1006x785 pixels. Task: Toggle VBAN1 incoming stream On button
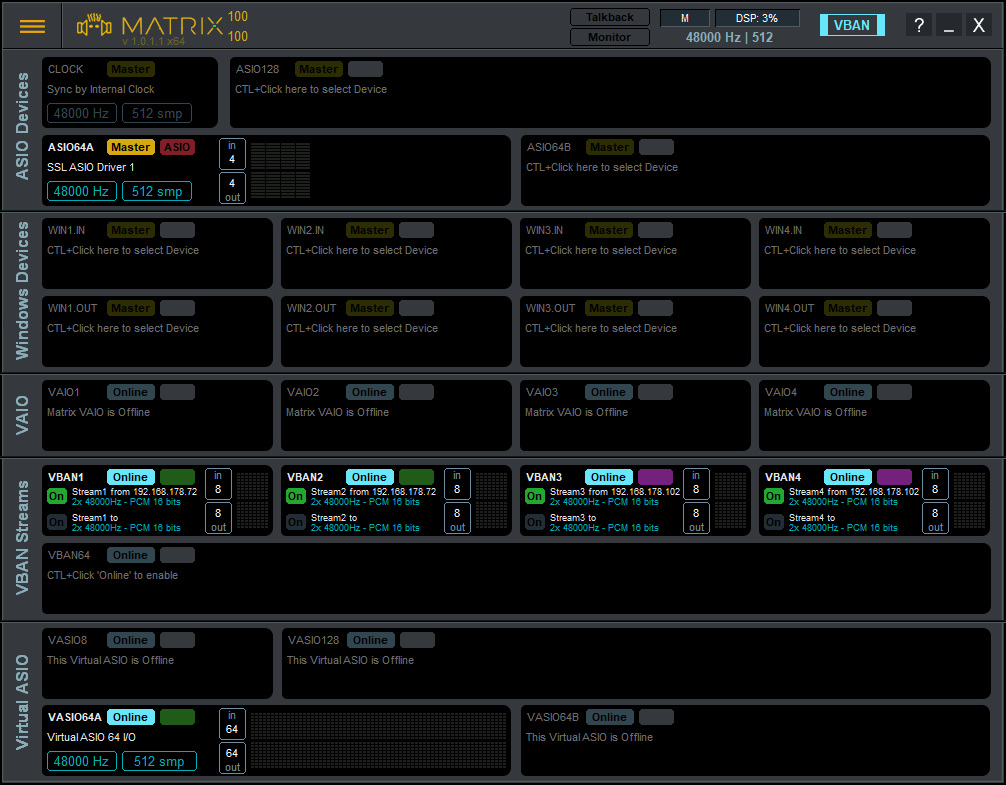[x=57, y=496]
